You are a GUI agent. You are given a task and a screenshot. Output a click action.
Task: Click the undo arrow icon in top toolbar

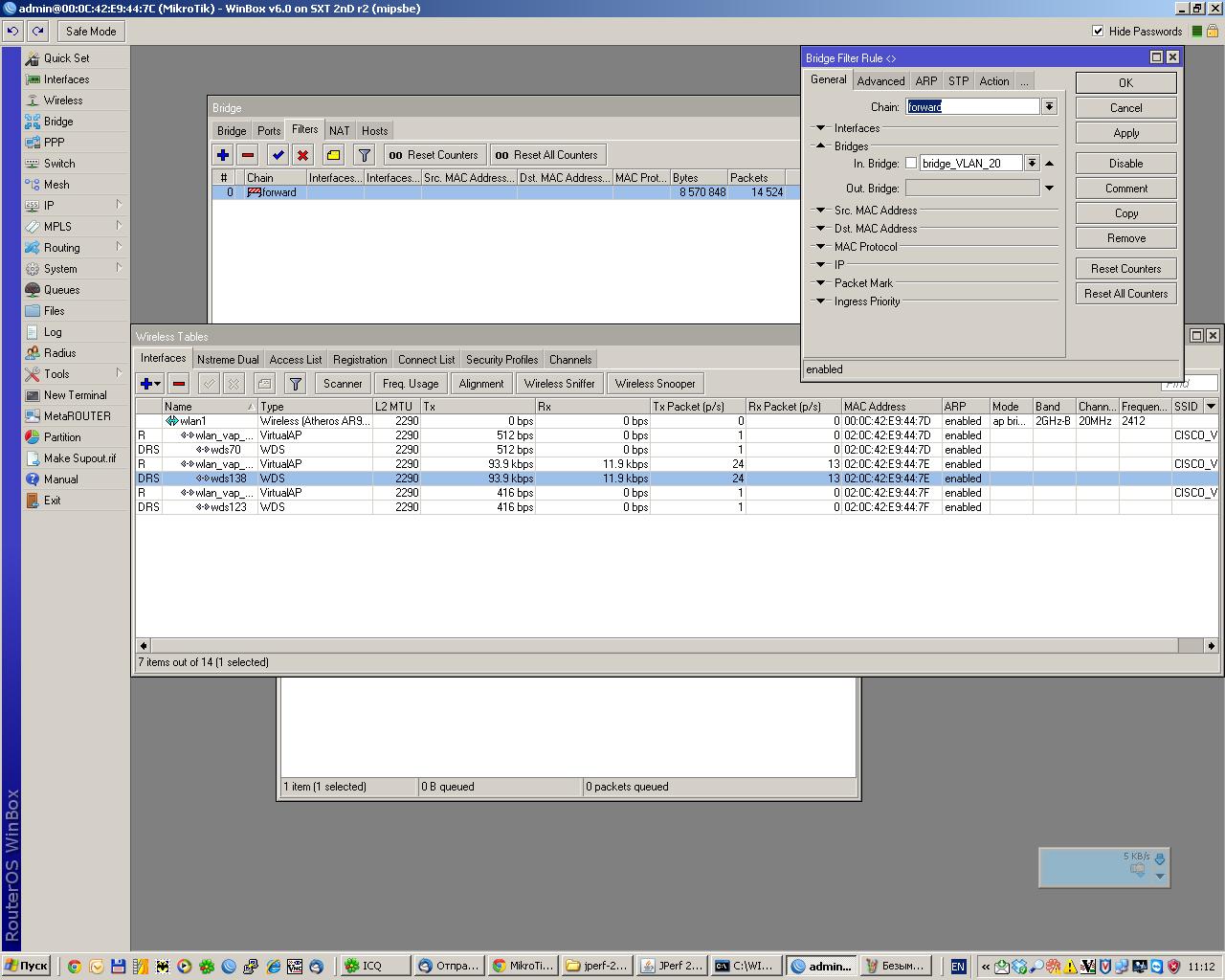click(x=12, y=32)
